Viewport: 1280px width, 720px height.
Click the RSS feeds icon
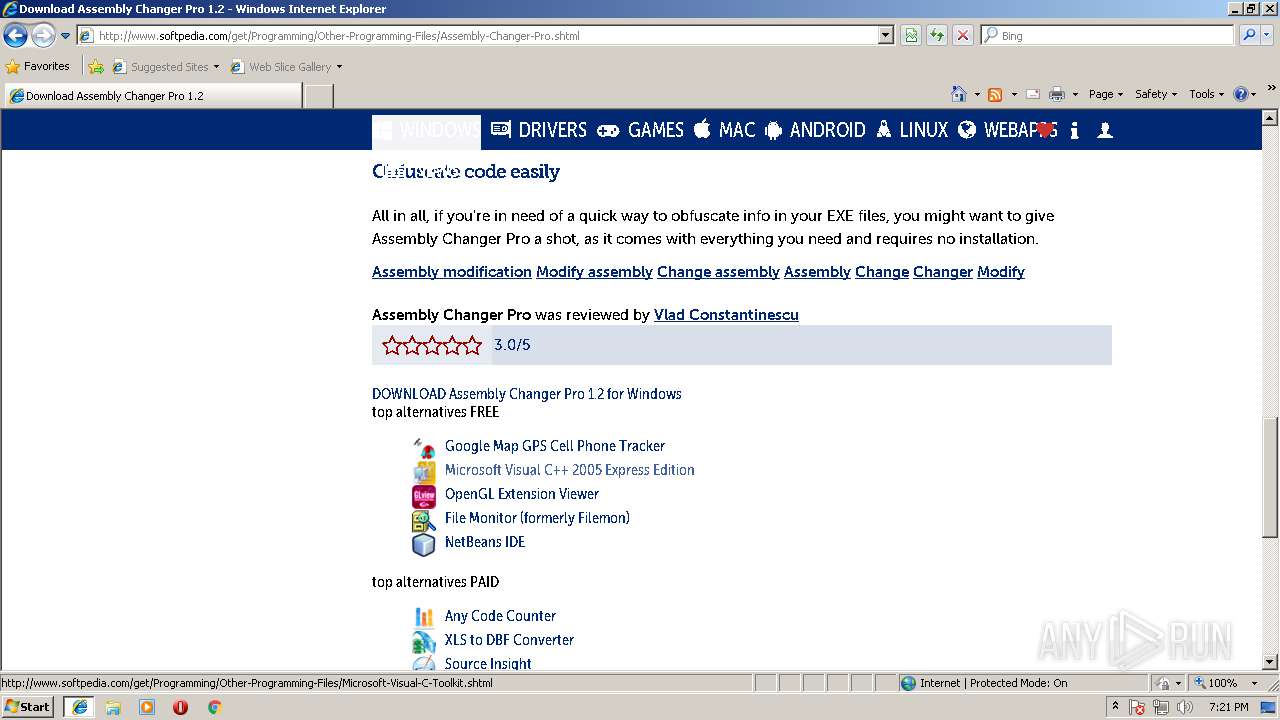995,94
